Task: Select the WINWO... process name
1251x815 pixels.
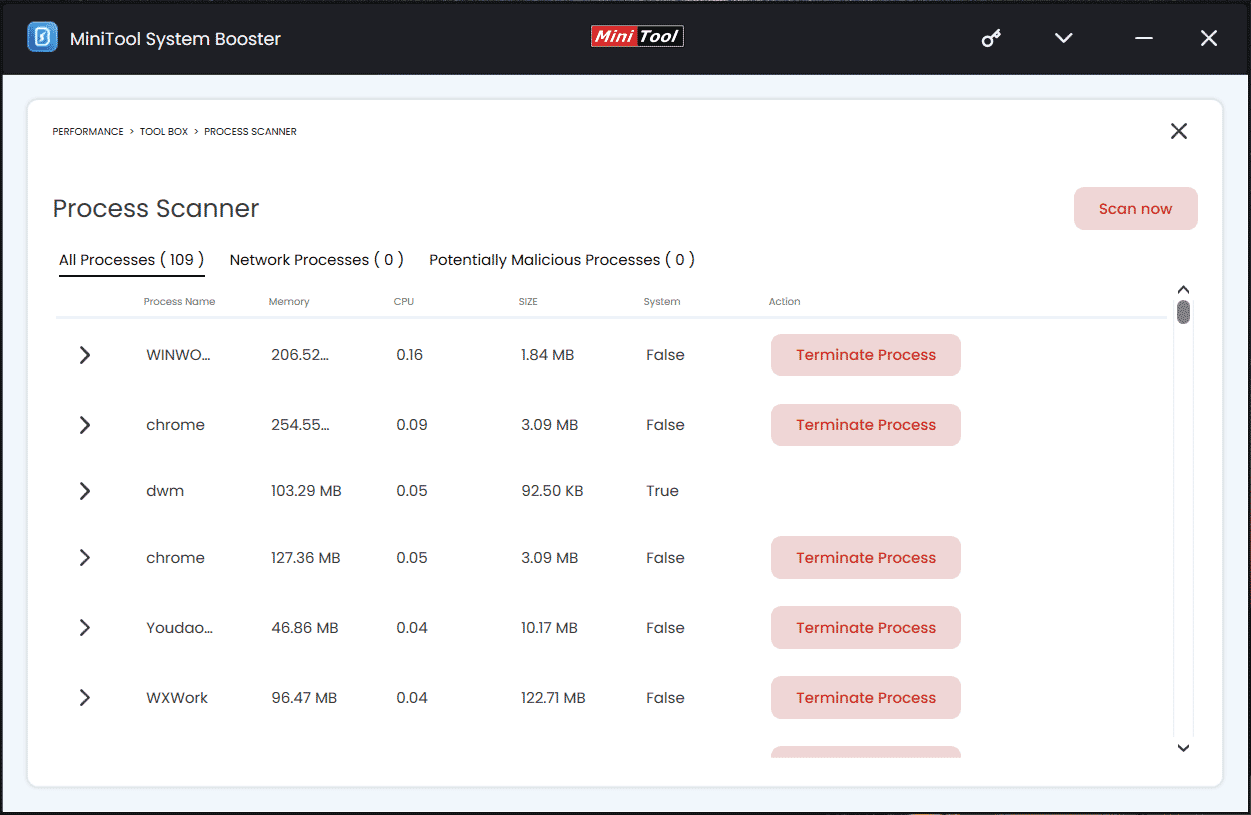Action: pos(179,355)
